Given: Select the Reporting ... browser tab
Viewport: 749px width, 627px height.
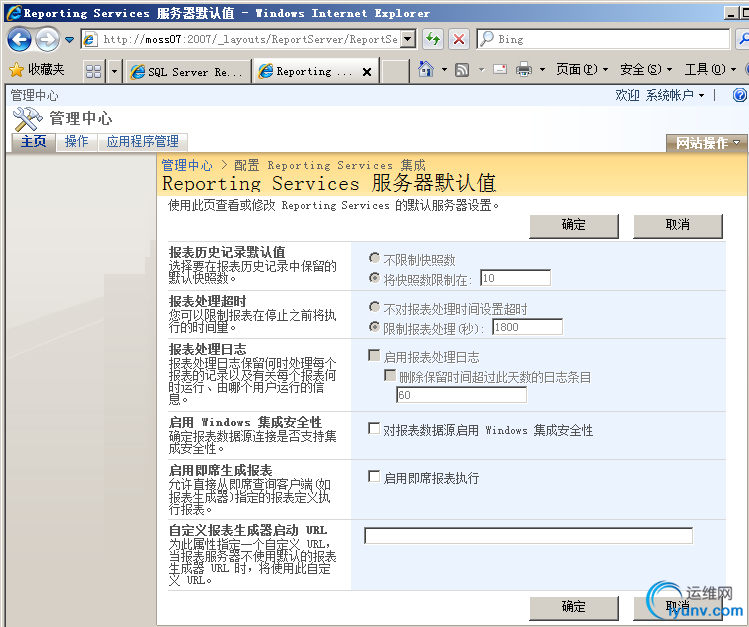Looking at the screenshot, I should 306,72.
